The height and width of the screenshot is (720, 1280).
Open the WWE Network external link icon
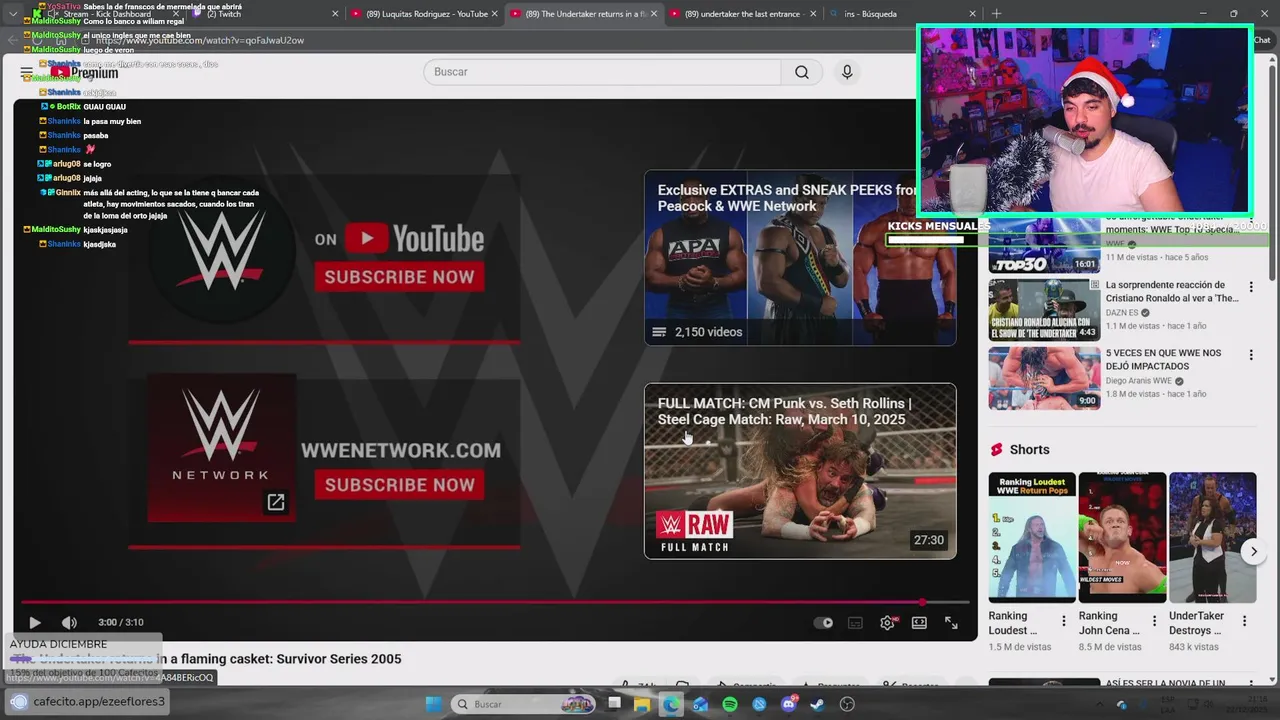tap(276, 502)
